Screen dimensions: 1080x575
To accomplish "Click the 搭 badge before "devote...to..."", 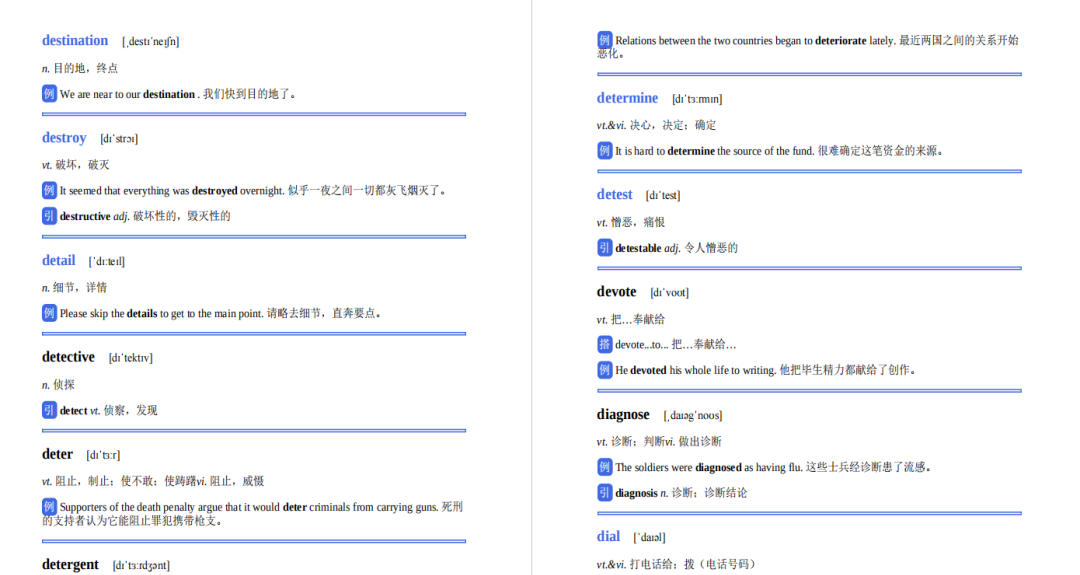I will (604, 344).
